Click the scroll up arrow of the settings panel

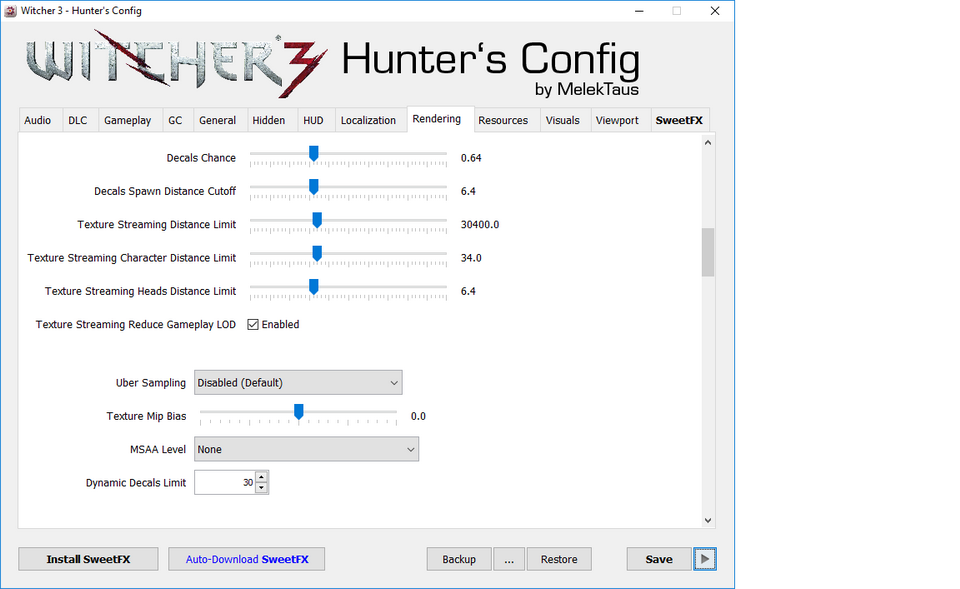tap(708, 143)
